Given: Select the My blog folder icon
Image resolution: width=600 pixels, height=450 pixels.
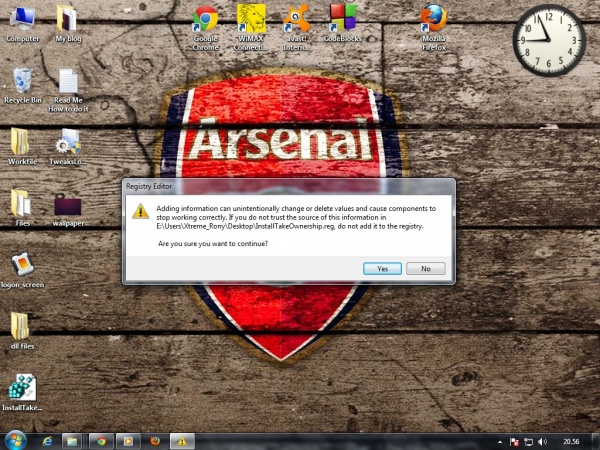Looking at the screenshot, I should click(x=68, y=24).
